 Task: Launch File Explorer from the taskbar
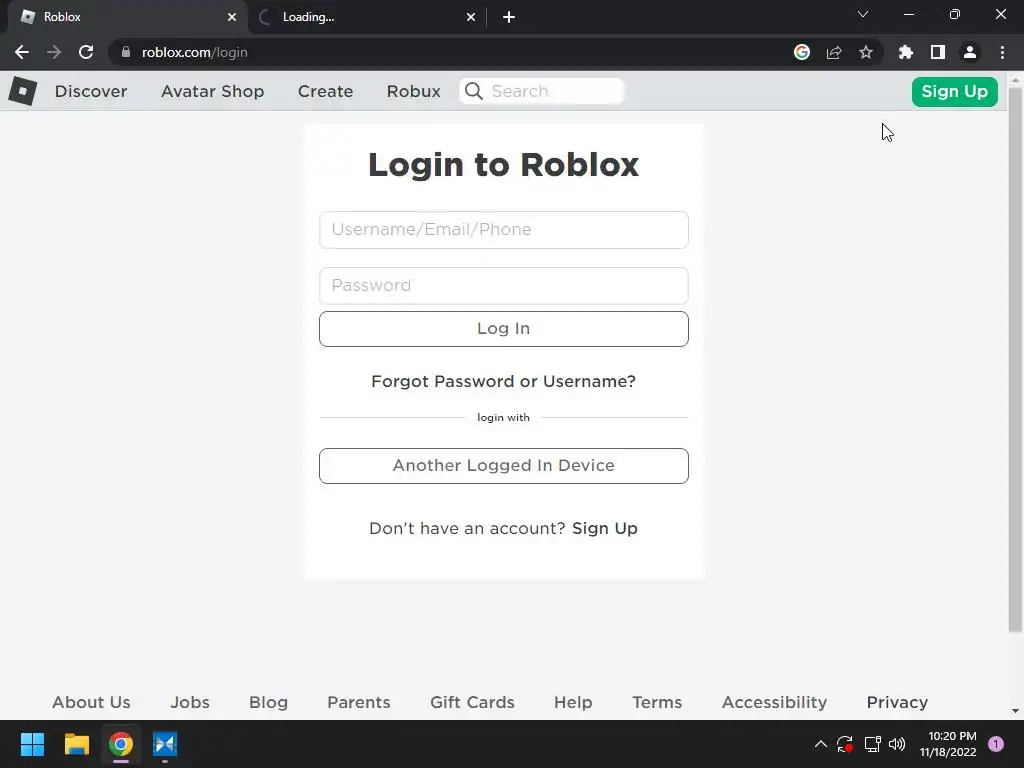click(76, 744)
